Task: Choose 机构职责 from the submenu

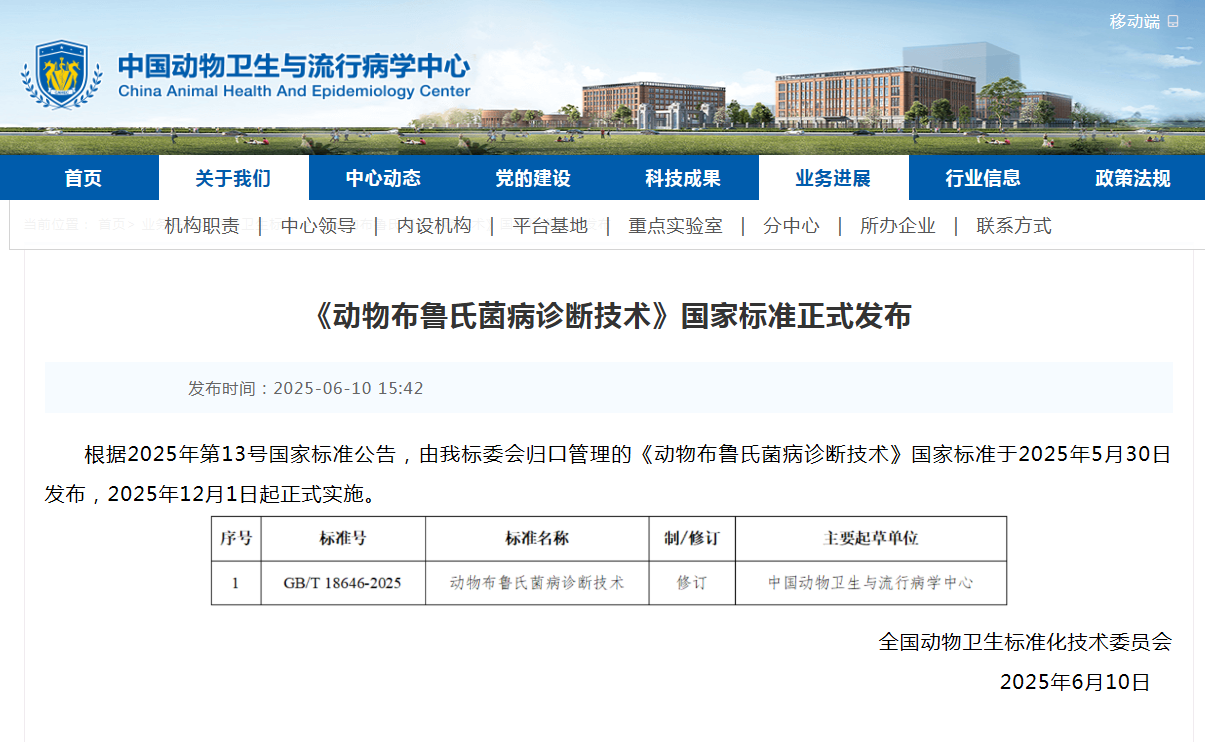Action: [x=202, y=226]
